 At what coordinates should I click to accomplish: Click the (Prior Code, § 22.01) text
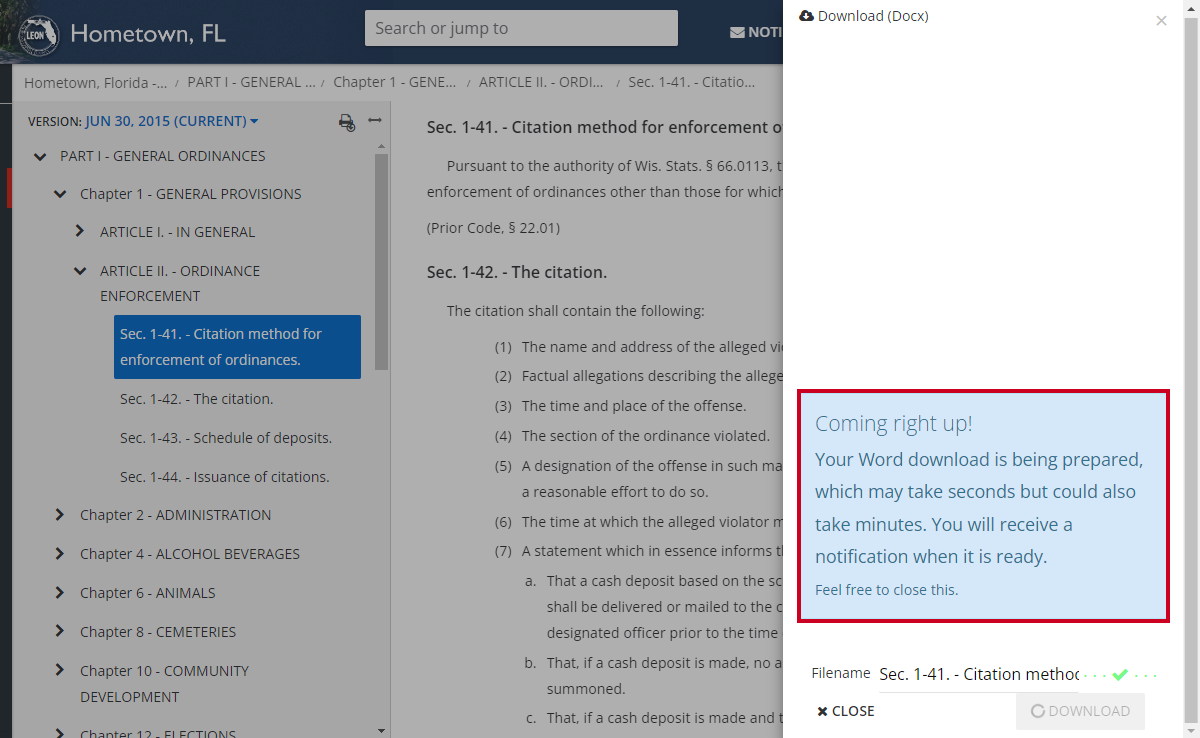coord(494,228)
